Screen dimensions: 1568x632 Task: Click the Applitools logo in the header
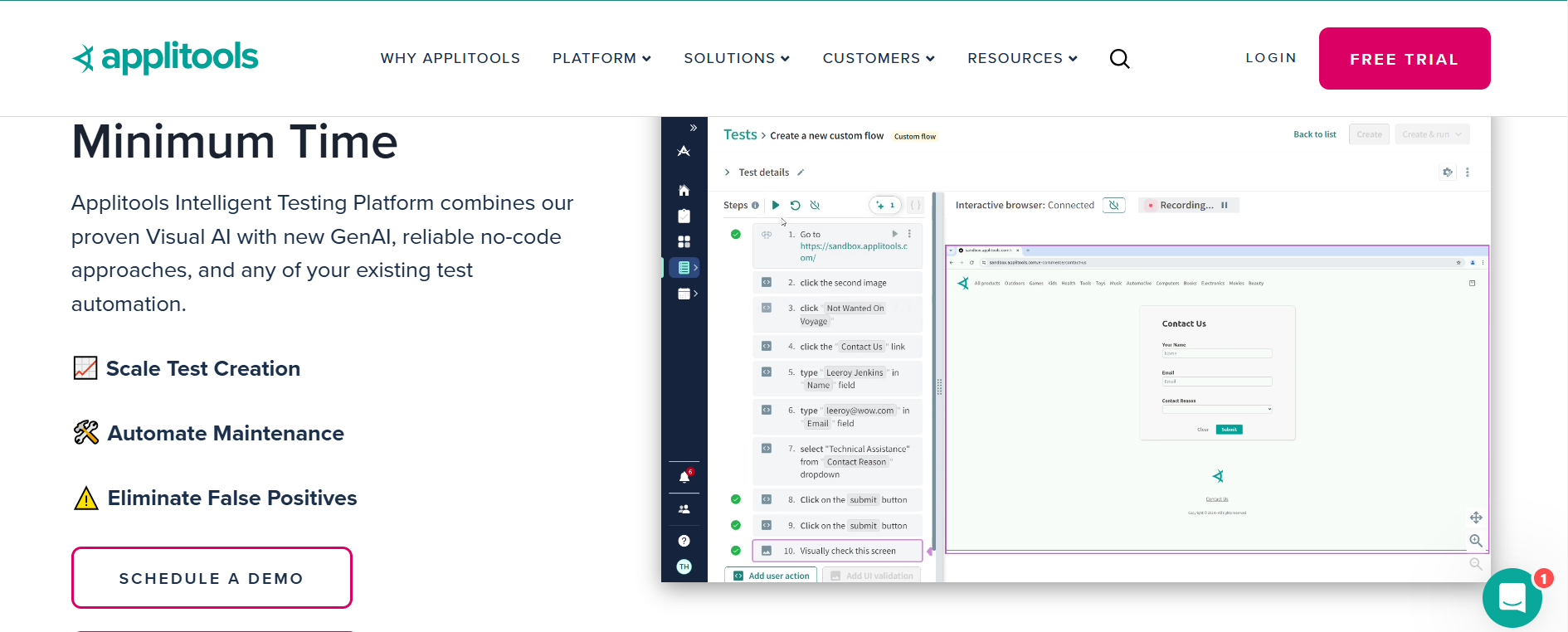coord(165,57)
